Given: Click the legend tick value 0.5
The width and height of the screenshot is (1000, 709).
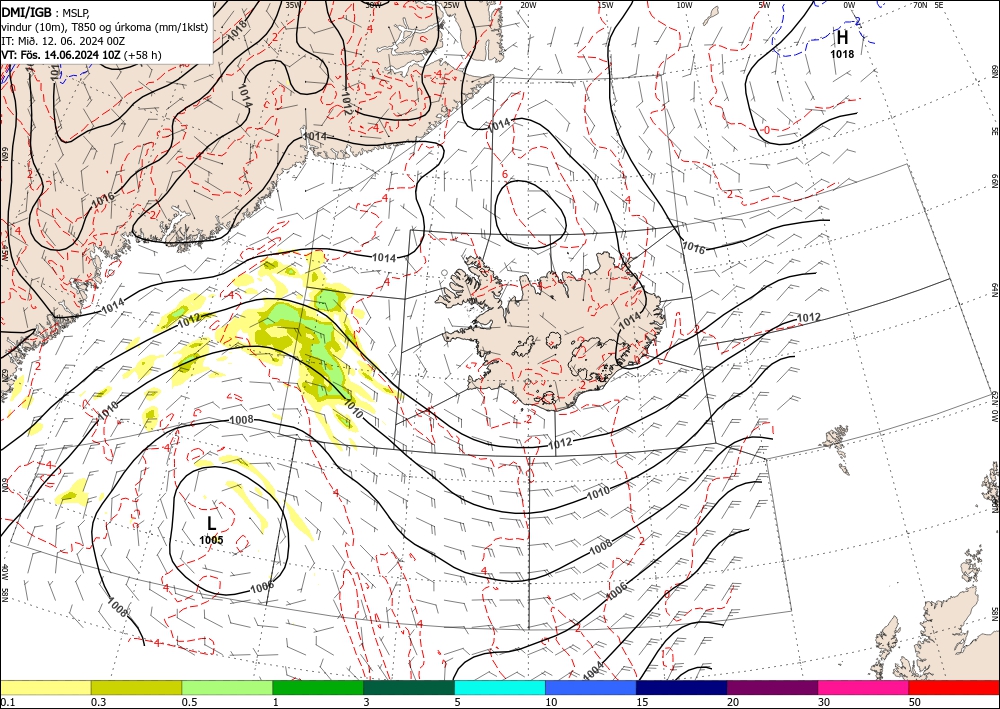Looking at the screenshot, I should (x=189, y=702).
